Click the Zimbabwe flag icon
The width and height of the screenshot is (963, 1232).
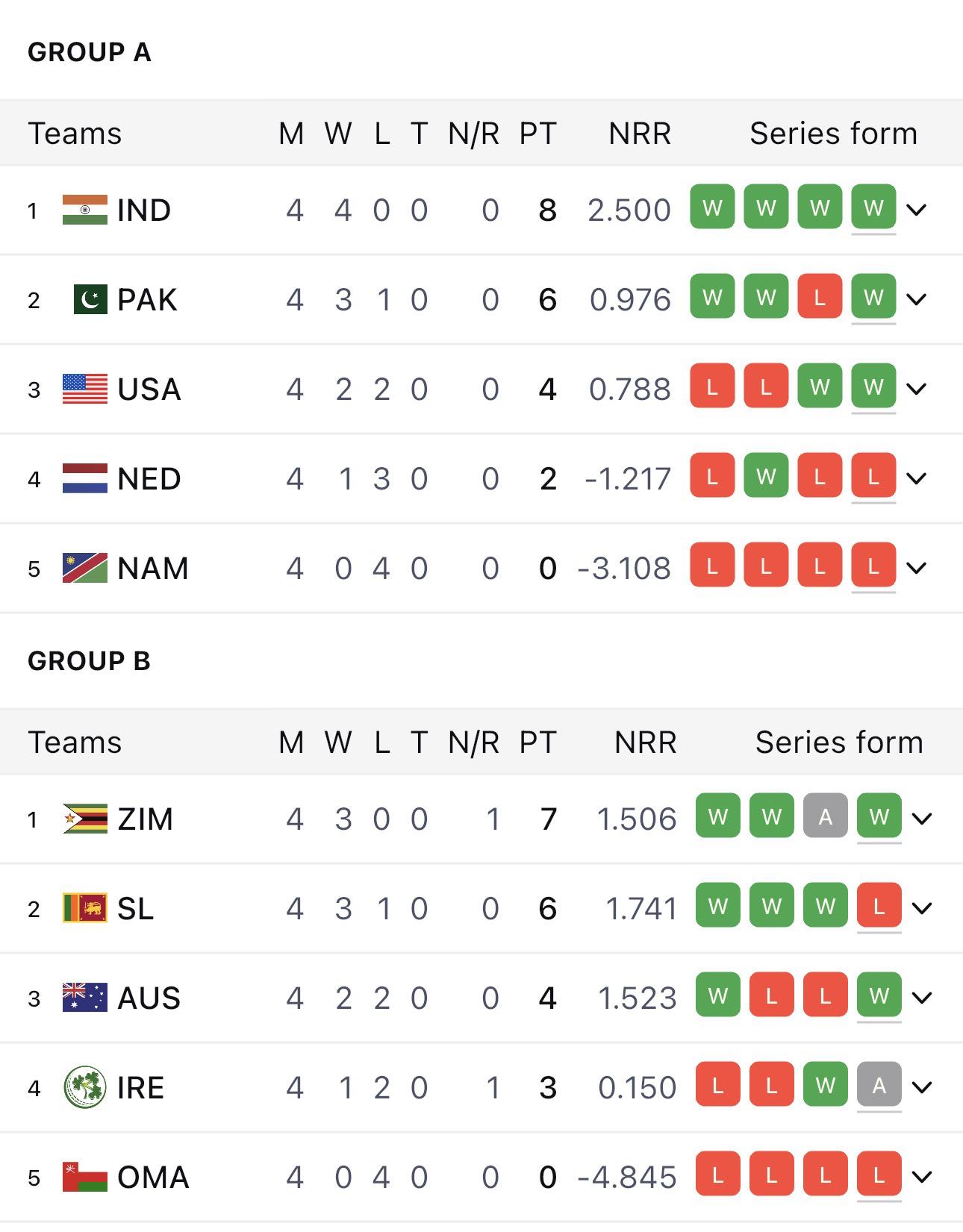tap(84, 819)
